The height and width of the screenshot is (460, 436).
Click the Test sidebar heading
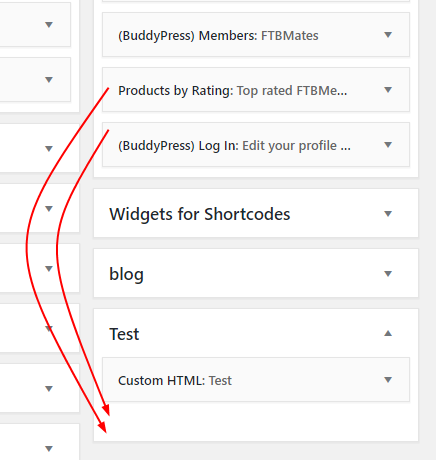[124, 334]
